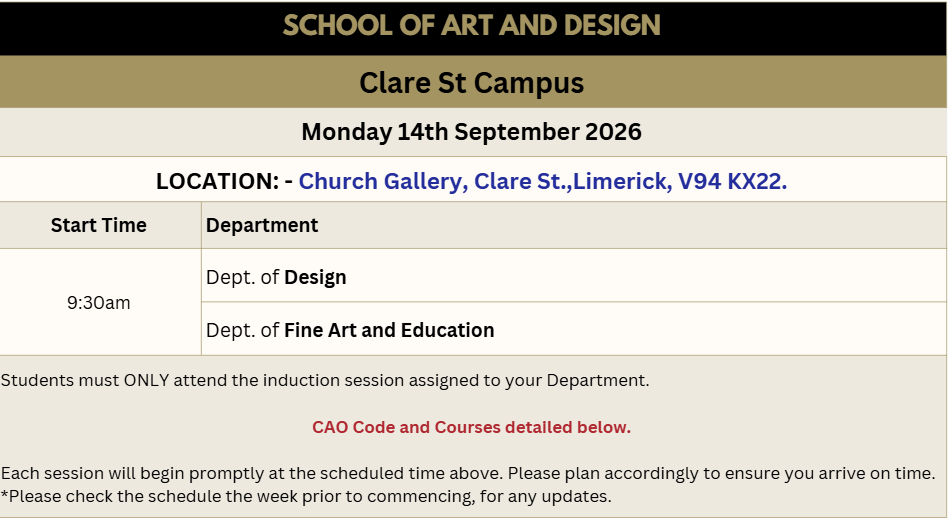This screenshot has width=948, height=521.
Task: Click the Each session will begin promptly line
Action: [x=468, y=473]
